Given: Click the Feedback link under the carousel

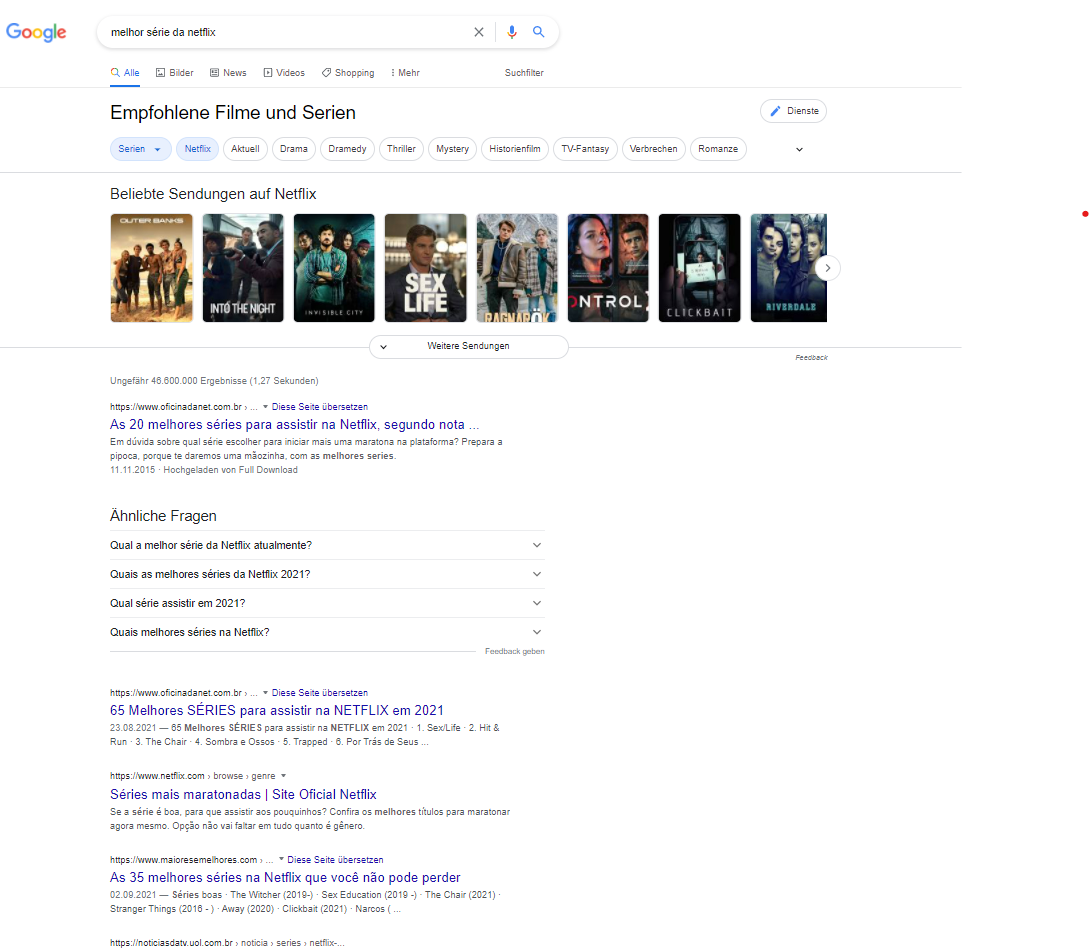Looking at the screenshot, I should pyautogui.click(x=811, y=358).
